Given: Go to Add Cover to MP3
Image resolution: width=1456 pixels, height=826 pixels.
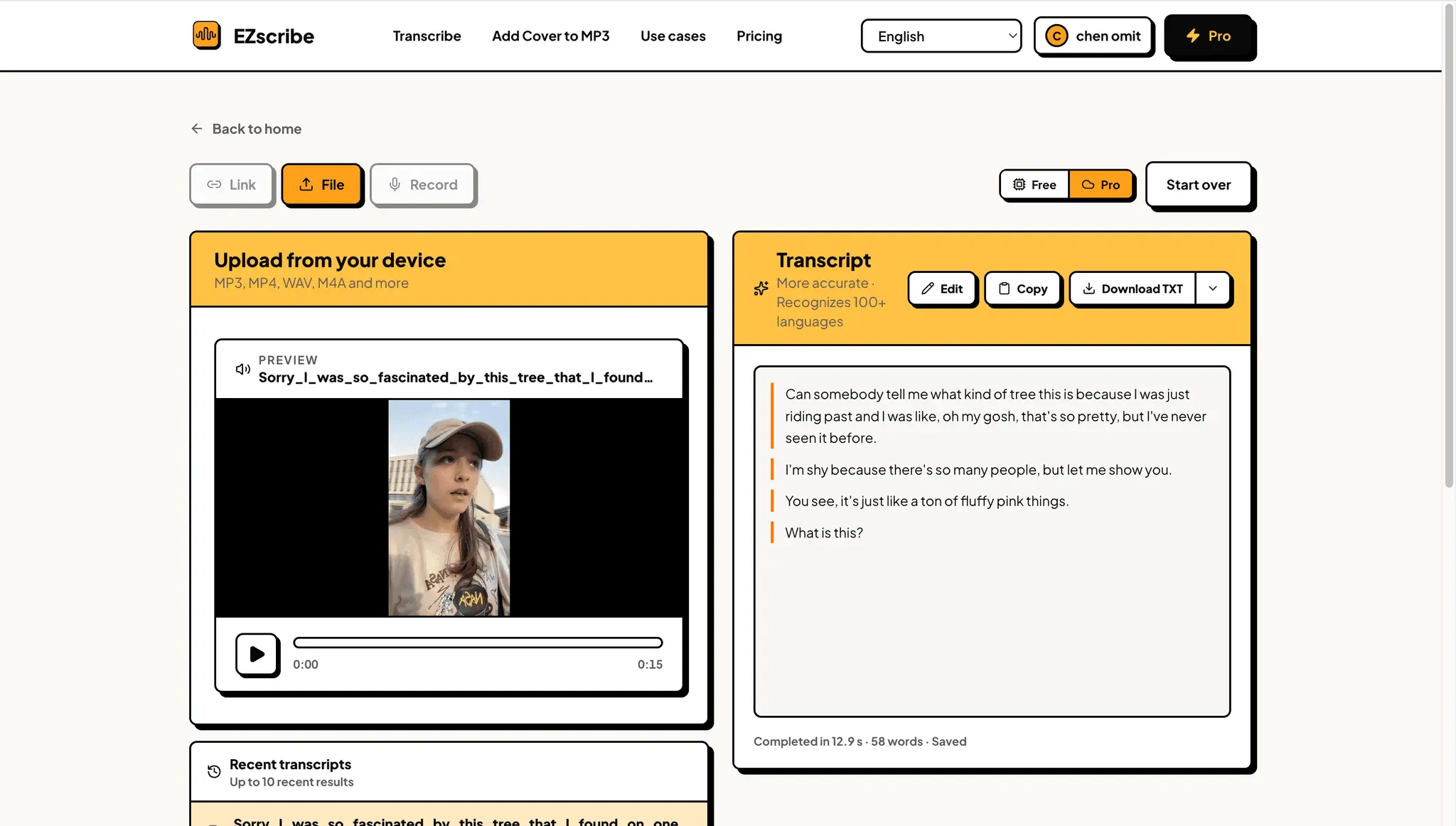Looking at the screenshot, I should [550, 36].
